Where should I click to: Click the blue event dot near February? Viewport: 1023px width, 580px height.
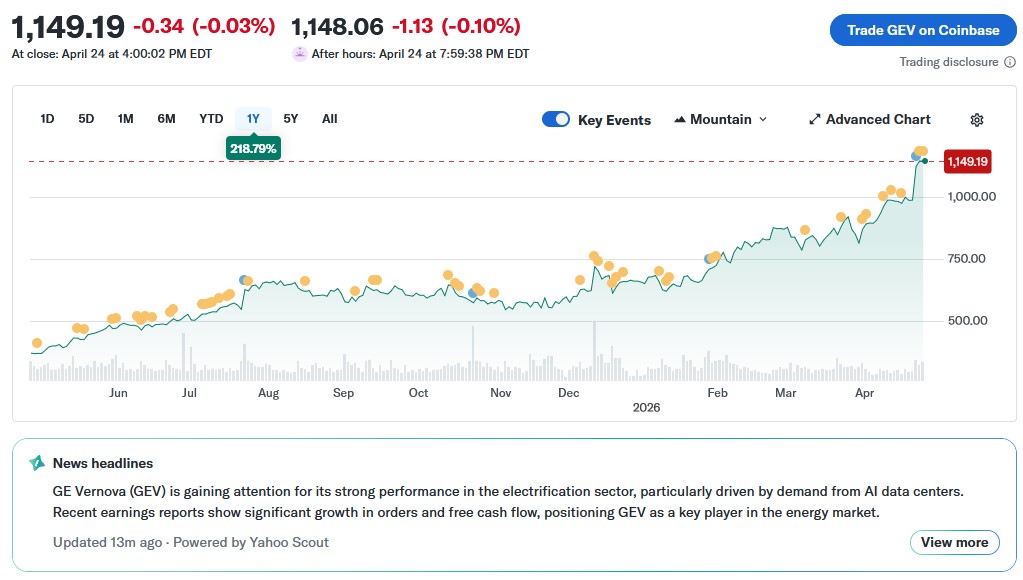[x=708, y=258]
